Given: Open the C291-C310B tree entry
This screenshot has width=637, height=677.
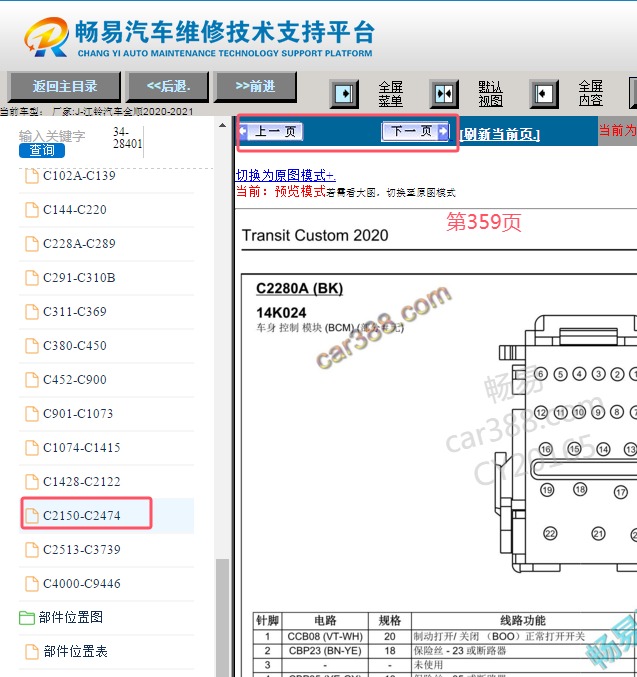Looking at the screenshot, I should point(79,278).
